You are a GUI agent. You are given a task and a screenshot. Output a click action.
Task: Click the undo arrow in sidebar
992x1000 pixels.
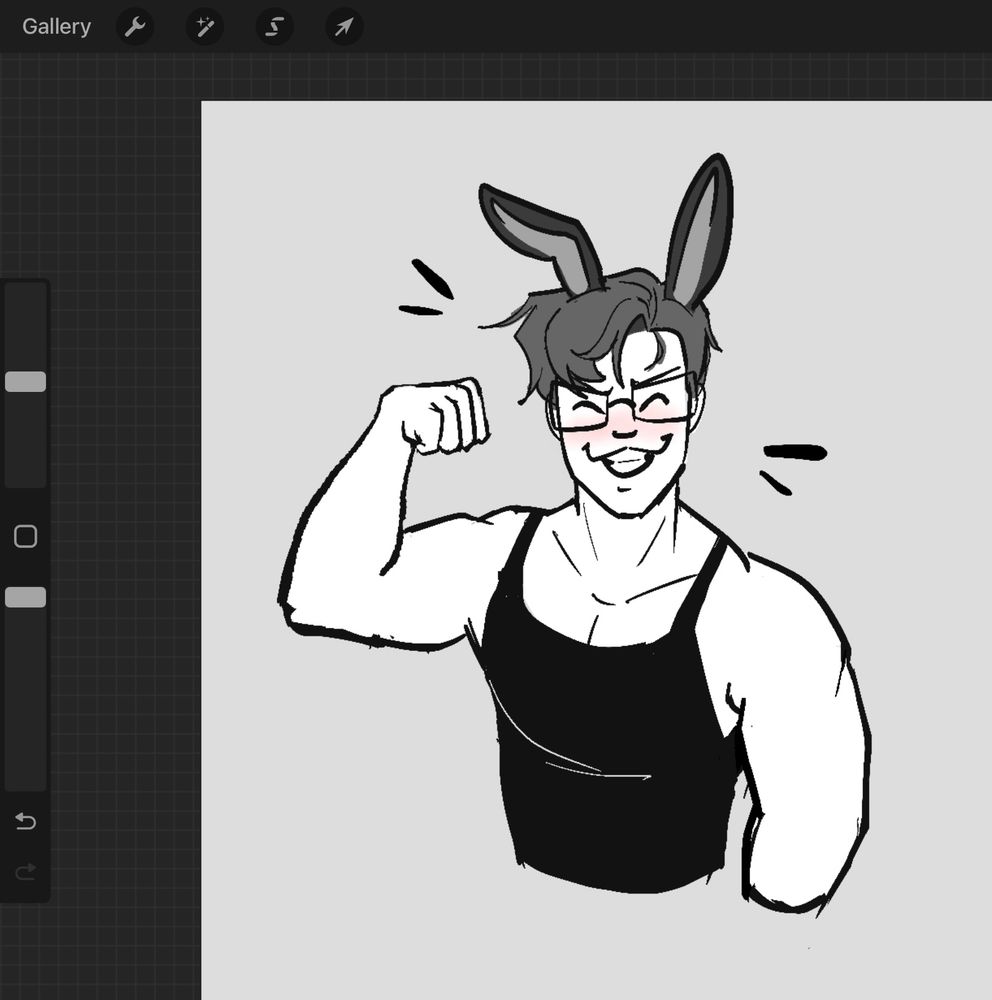tap(26, 822)
